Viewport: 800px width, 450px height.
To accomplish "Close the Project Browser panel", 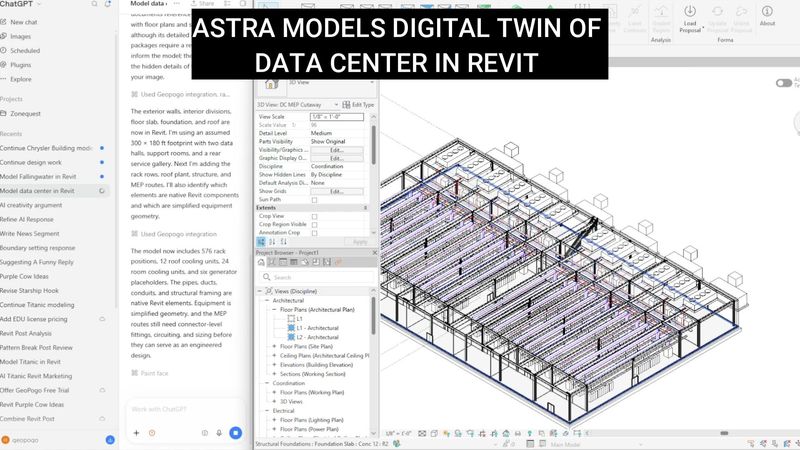I will (x=374, y=253).
